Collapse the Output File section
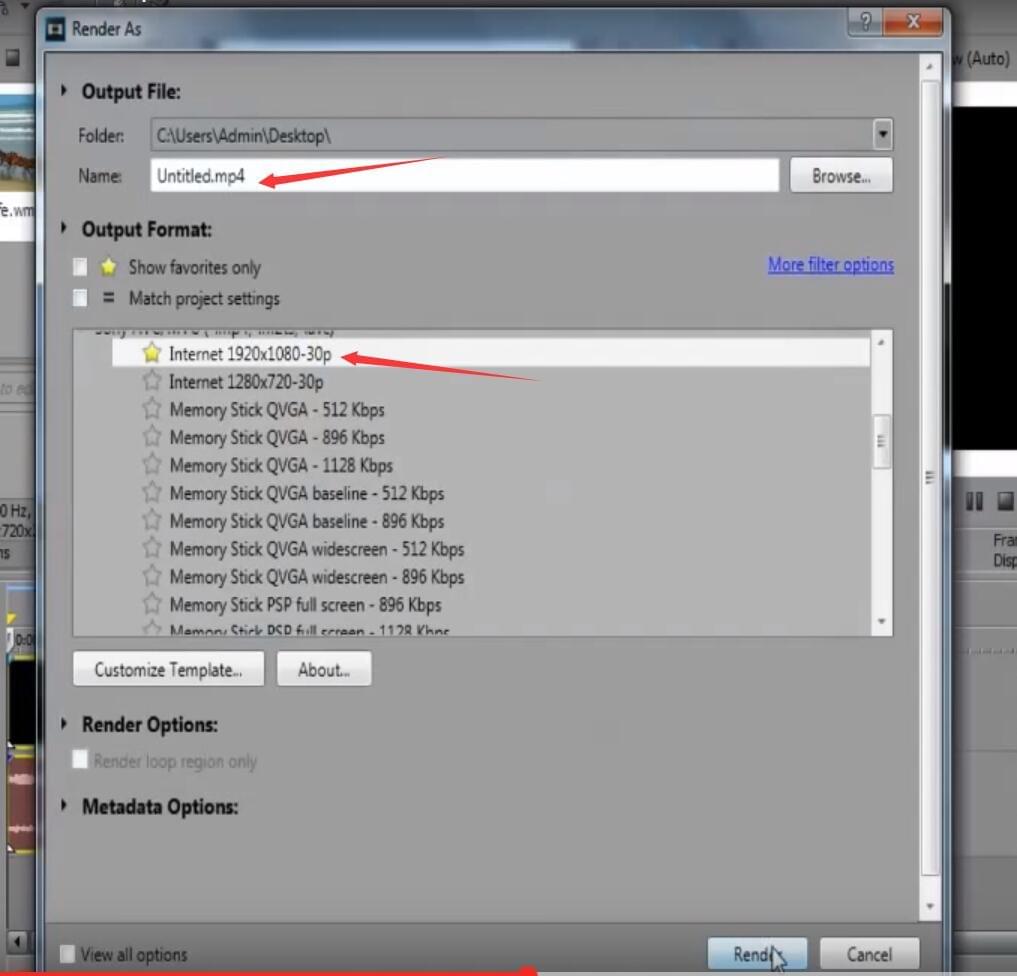1017x976 pixels. (x=64, y=91)
